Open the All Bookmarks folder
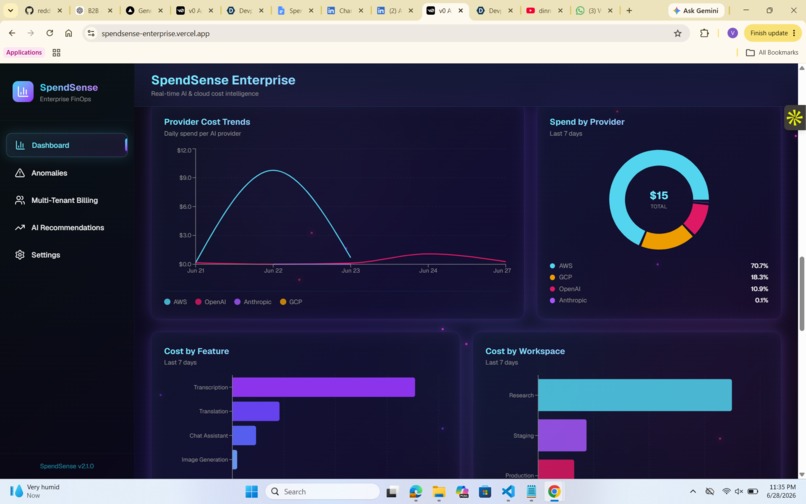The width and height of the screenshot is (806, 504). (x=772, y=52)
